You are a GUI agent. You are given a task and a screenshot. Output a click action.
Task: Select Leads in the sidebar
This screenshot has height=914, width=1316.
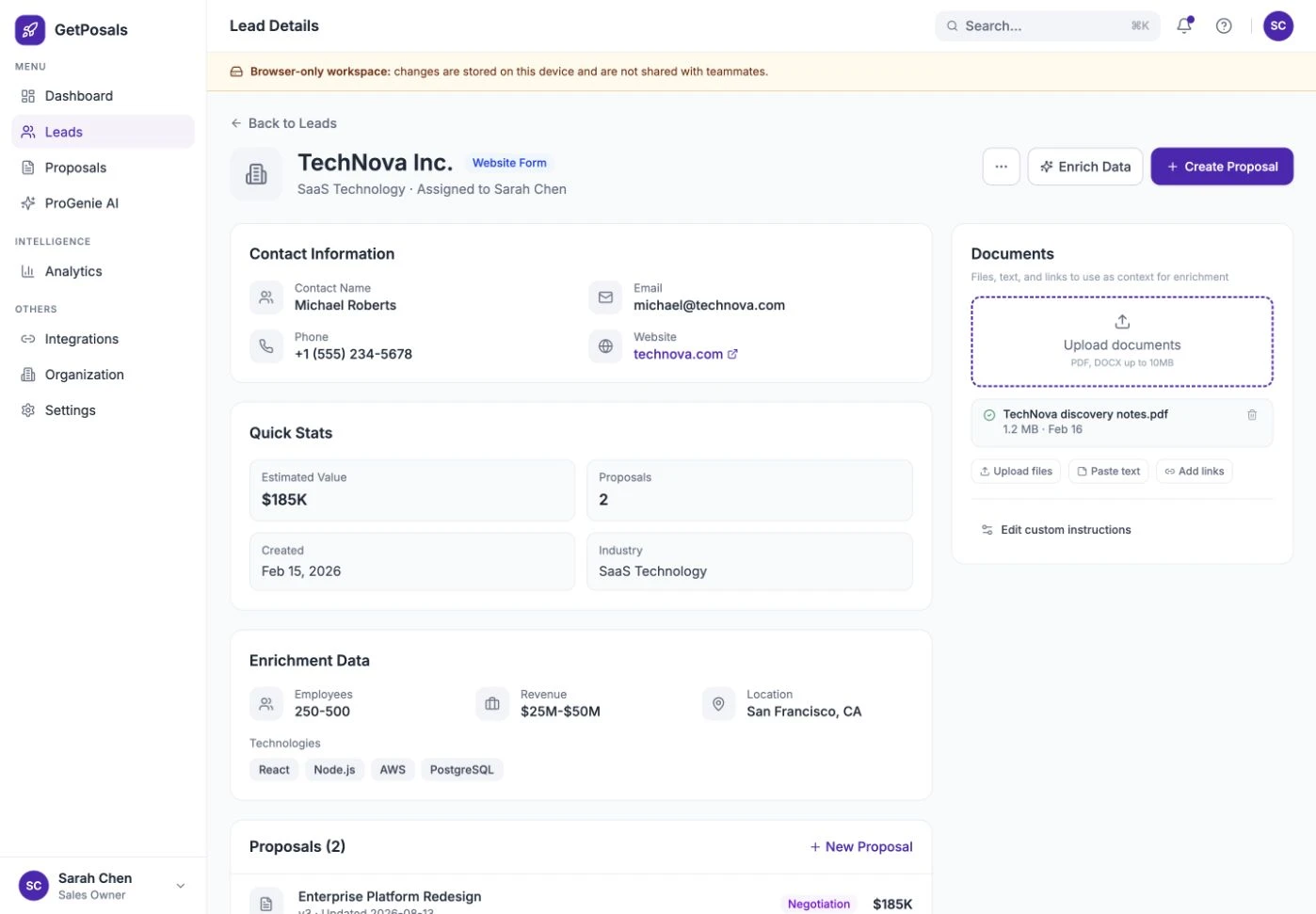(103, 132)
